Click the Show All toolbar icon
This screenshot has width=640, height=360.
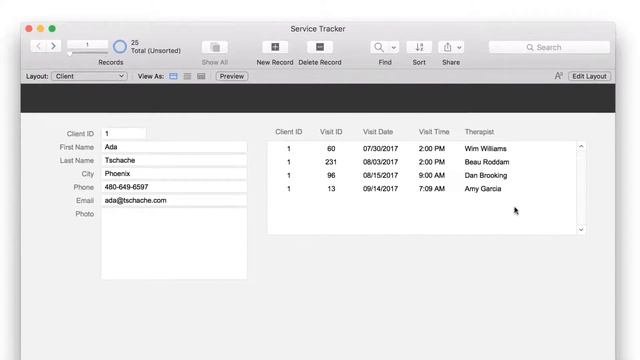215,47
